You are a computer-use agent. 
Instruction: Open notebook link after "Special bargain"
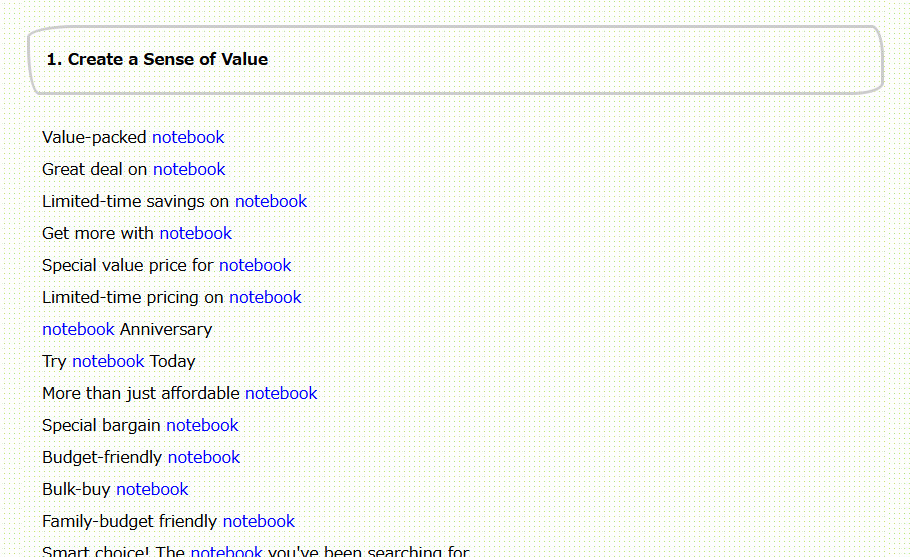(x=203, y=425)
